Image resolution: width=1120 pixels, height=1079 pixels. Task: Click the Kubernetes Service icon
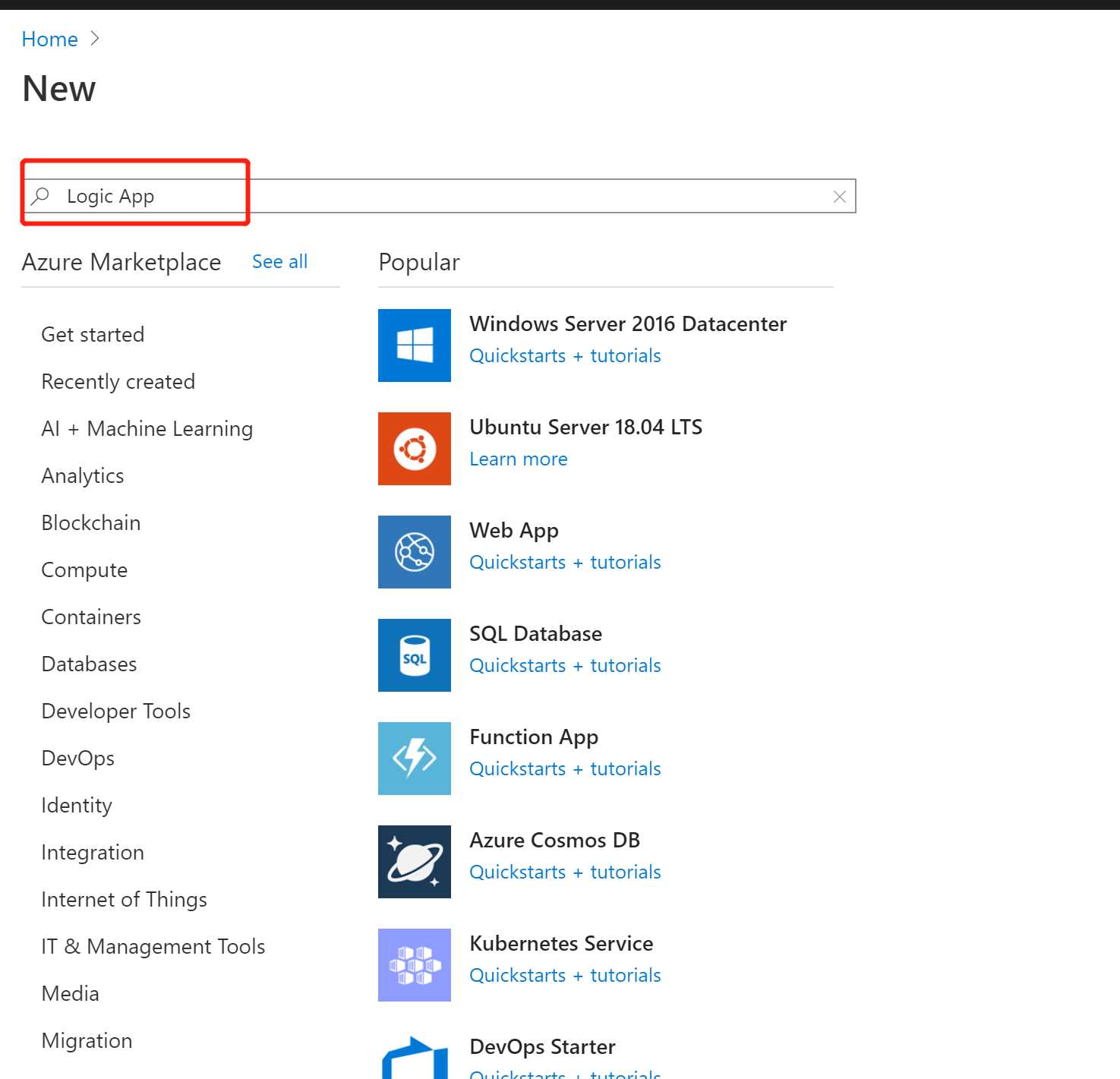click(x=415, y=965)
